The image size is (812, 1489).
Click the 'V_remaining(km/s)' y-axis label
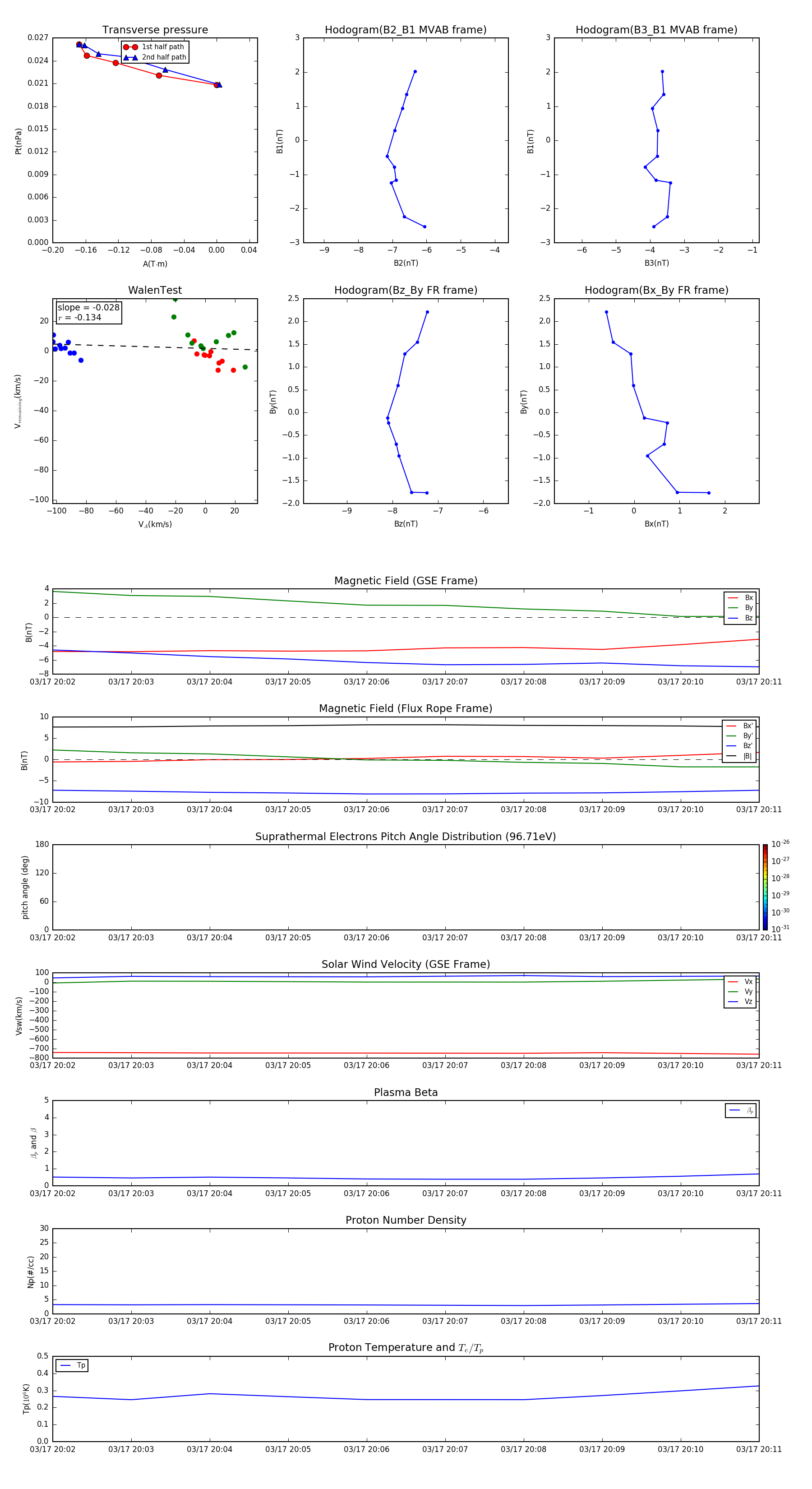tap(18, 401)
